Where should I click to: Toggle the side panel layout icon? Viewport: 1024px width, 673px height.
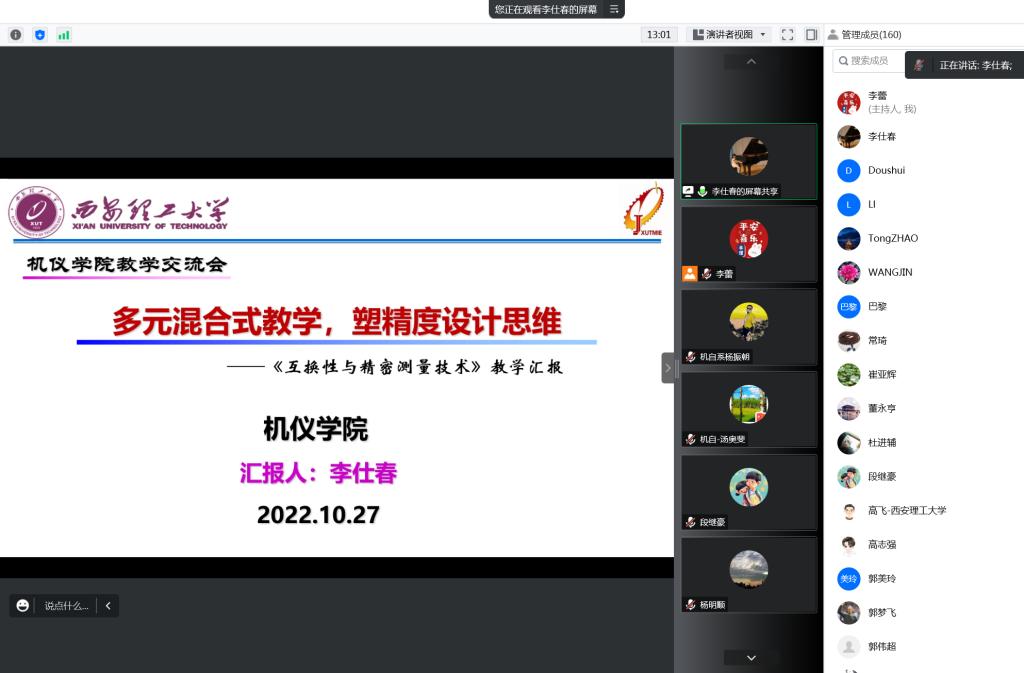(811, 35)
